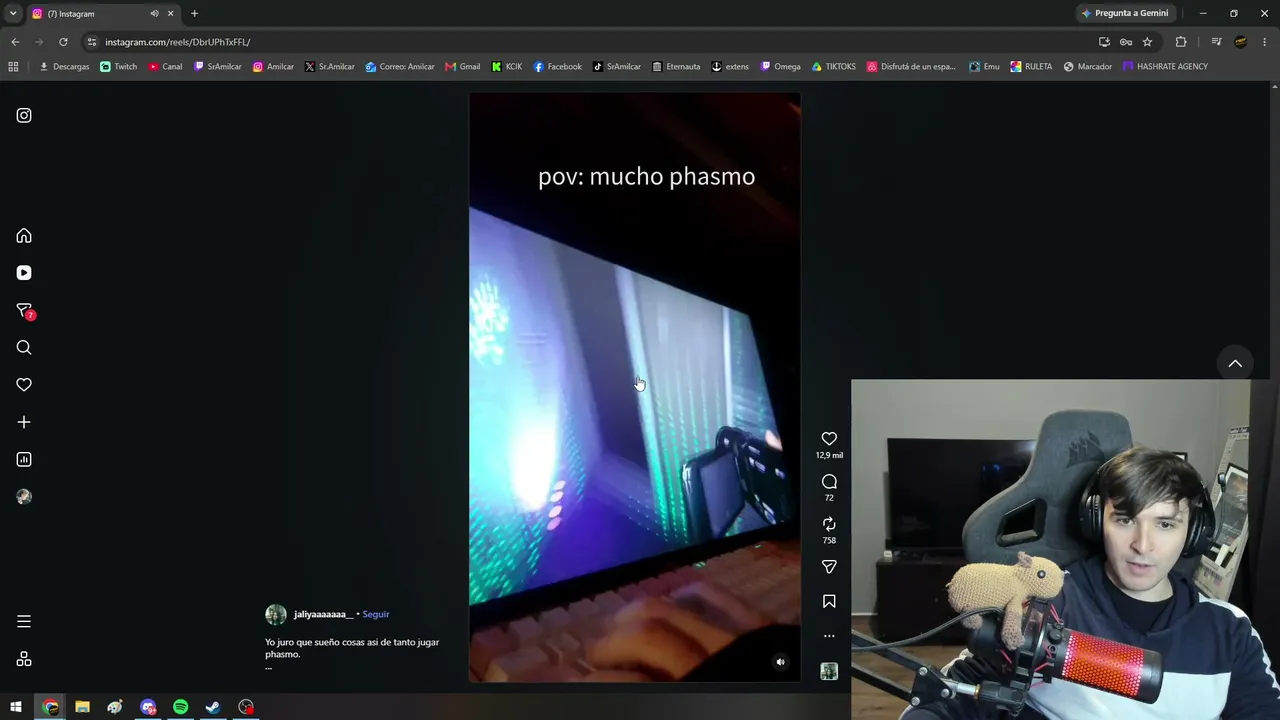This screenshot has height=720, width=1280.
Task: Bookmark this page with star icon
Action: (1147, 42)
